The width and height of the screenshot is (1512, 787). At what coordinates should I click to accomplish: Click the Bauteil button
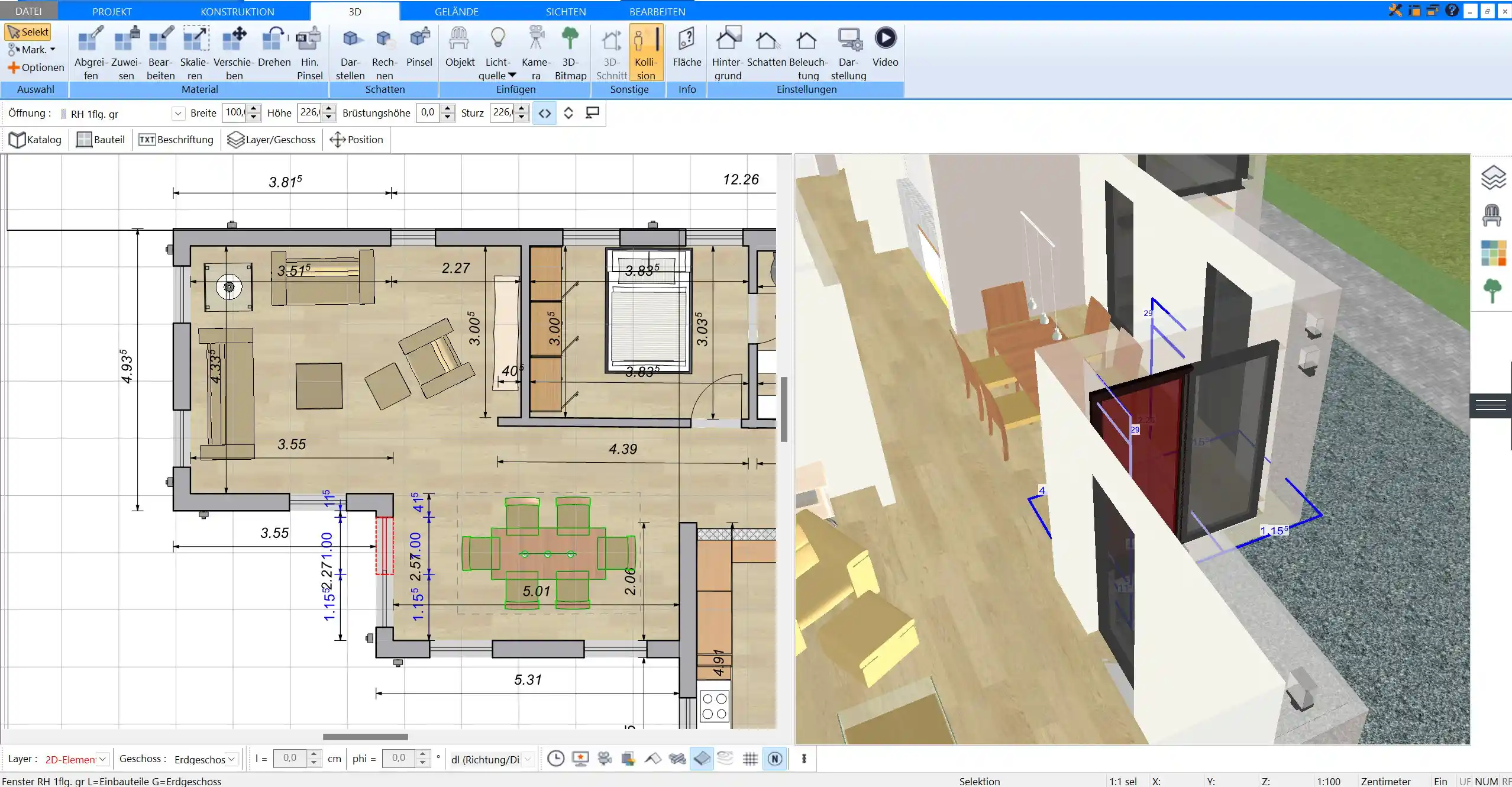coord(101,140)
